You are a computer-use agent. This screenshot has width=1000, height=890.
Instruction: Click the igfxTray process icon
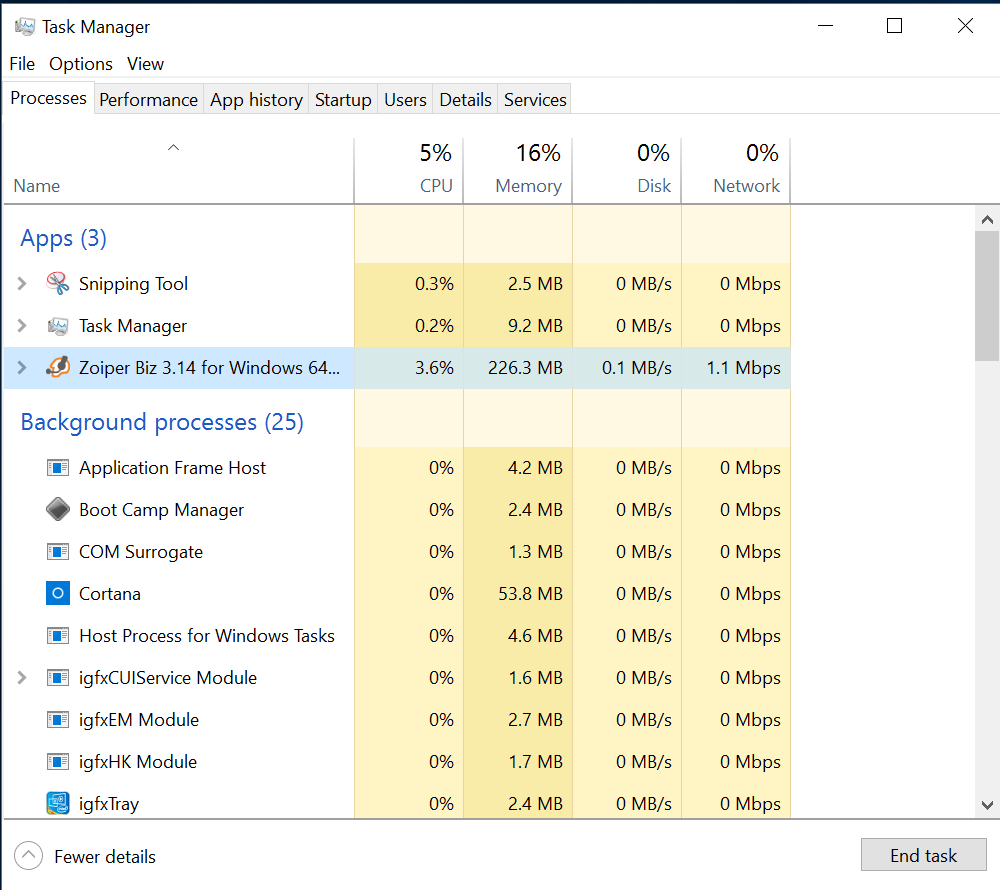point(58,803)
